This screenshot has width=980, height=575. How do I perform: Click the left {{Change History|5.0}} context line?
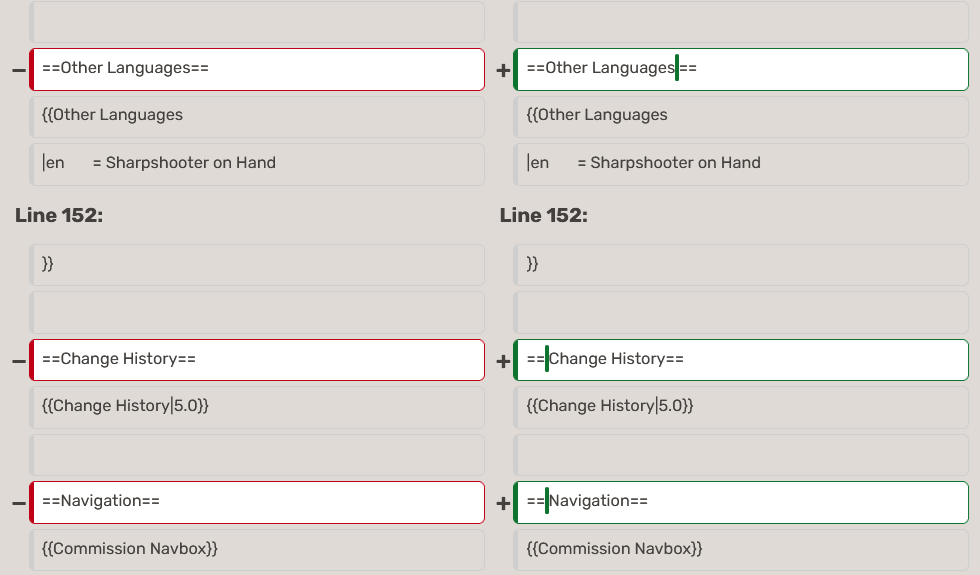coord(125,406)
